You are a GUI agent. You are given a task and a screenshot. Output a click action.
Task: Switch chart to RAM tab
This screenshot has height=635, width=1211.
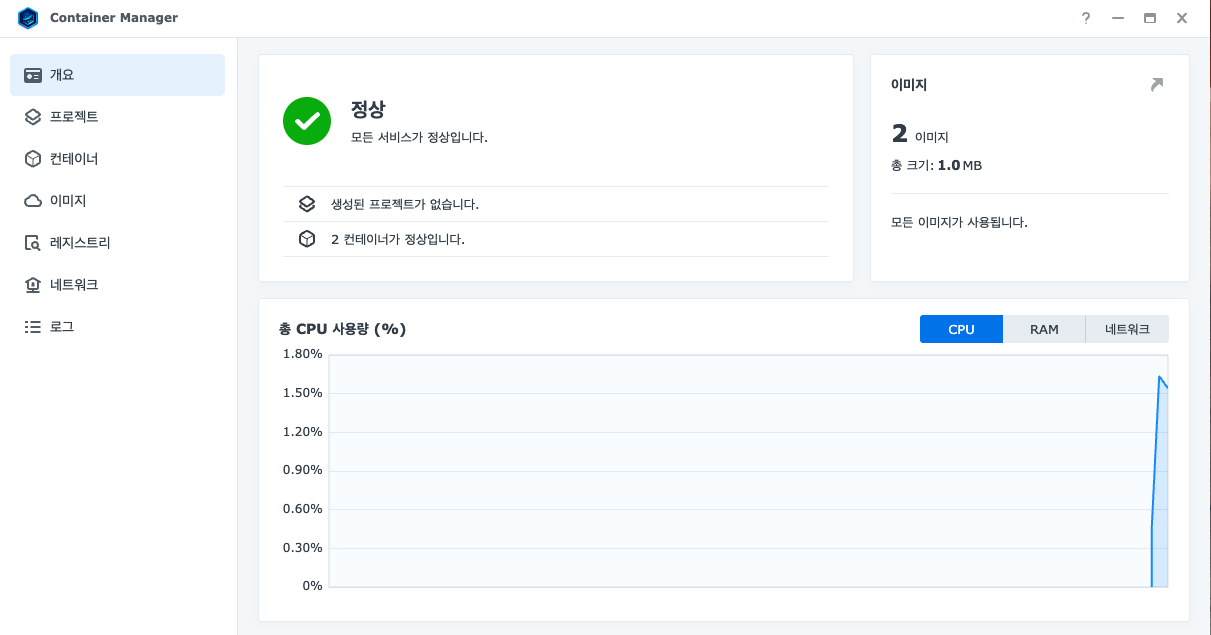point(1044,329)
